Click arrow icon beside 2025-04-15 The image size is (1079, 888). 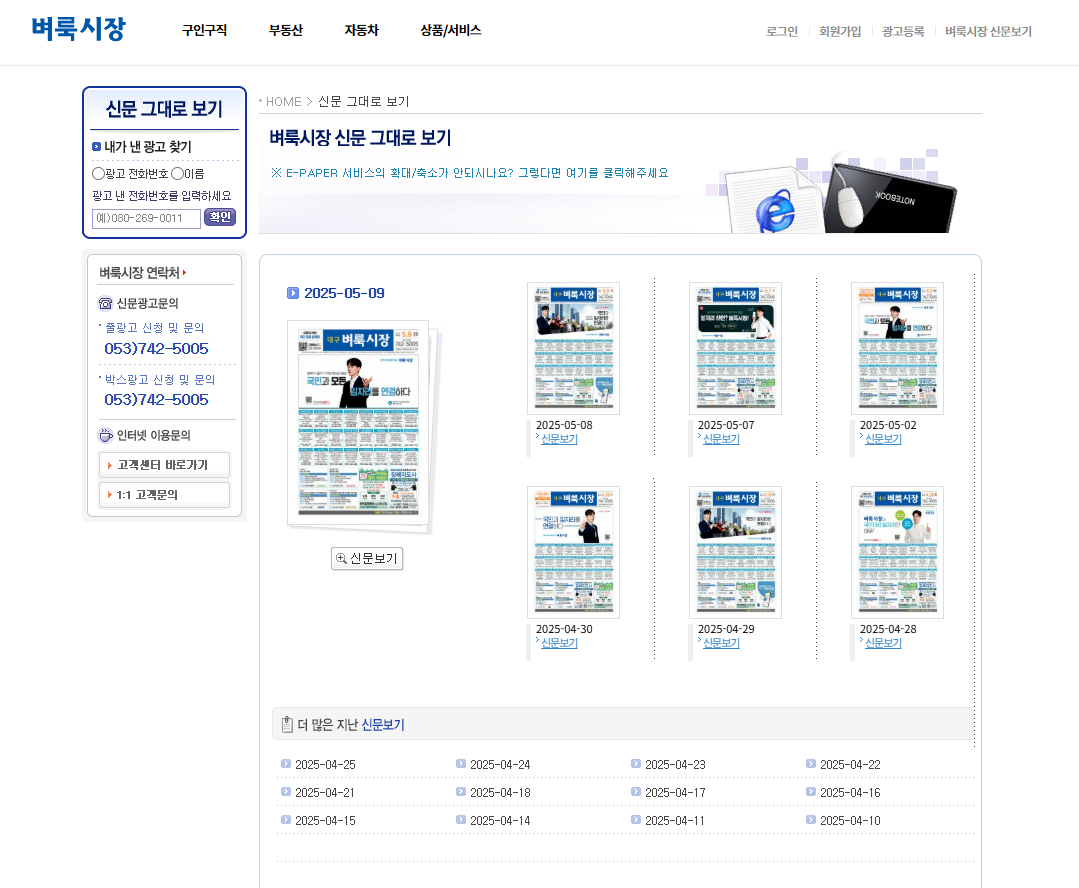pos(286,820)
